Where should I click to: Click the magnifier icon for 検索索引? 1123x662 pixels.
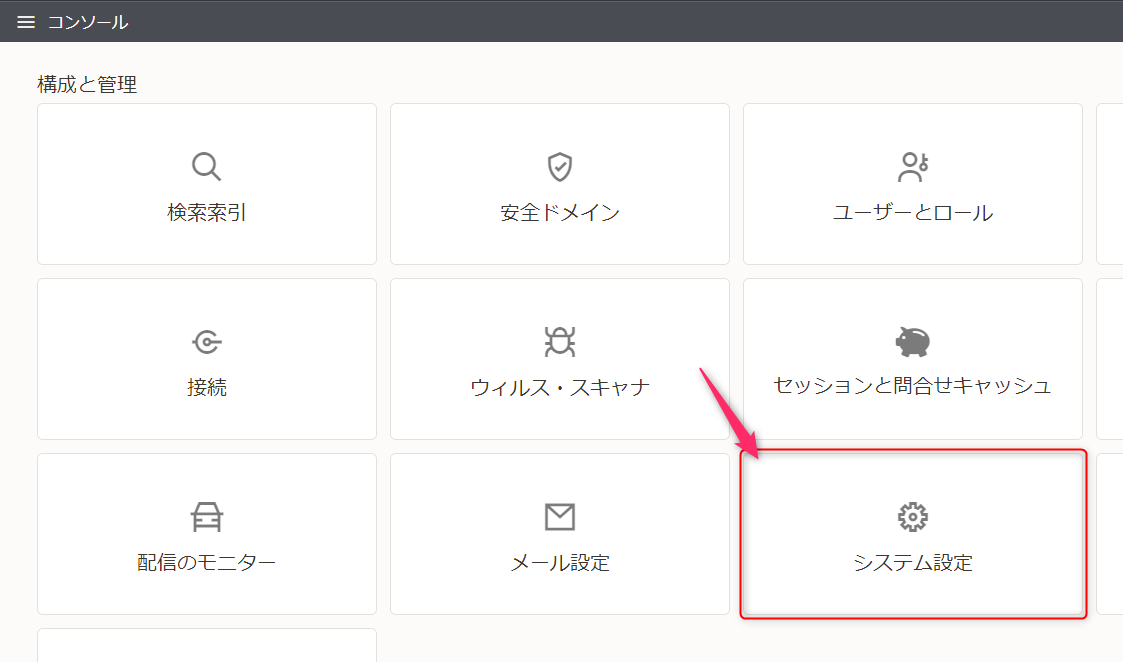[x=206, y=166]
